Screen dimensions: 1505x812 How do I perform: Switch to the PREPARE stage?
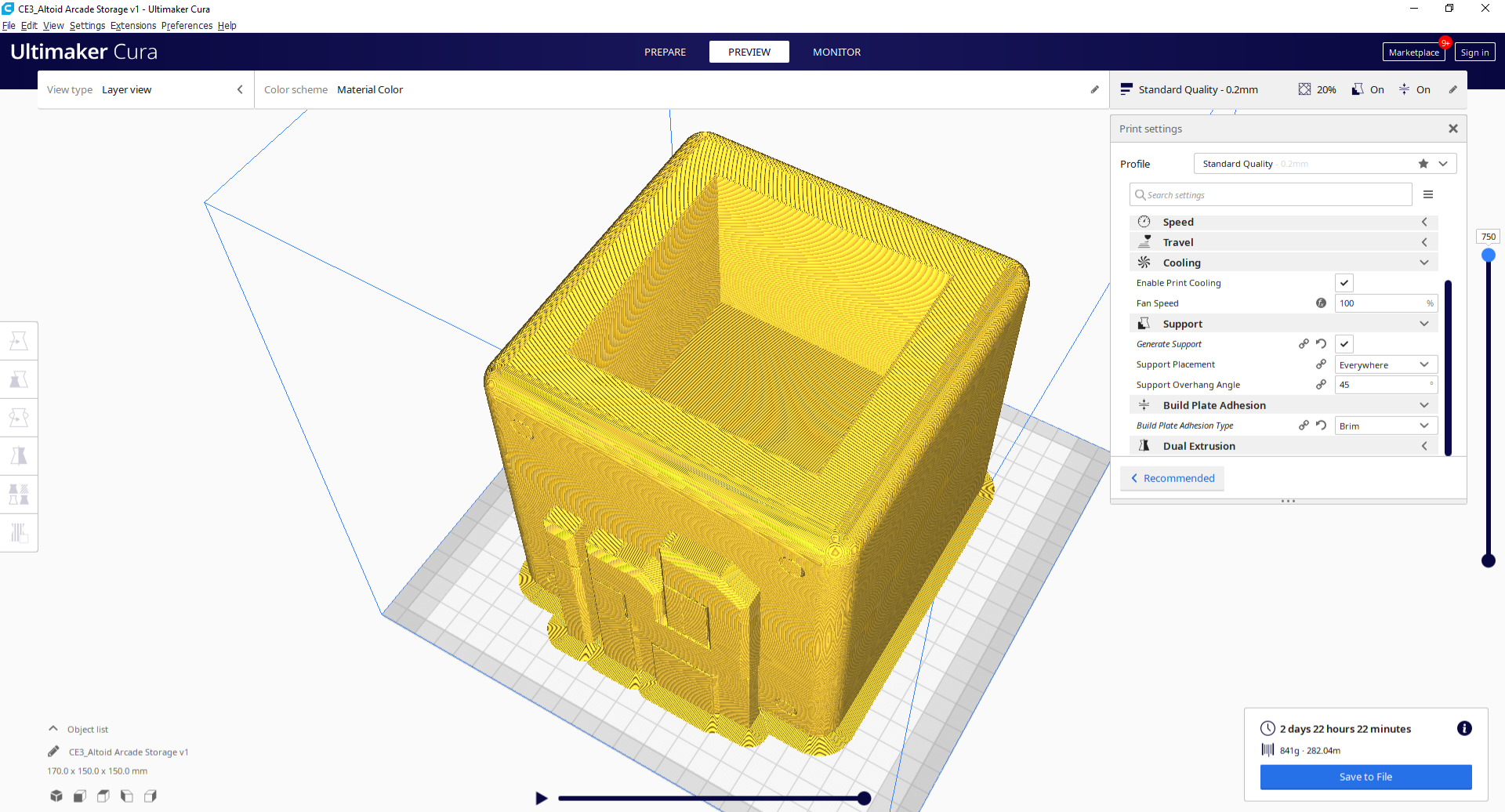(x=665, y=52)
